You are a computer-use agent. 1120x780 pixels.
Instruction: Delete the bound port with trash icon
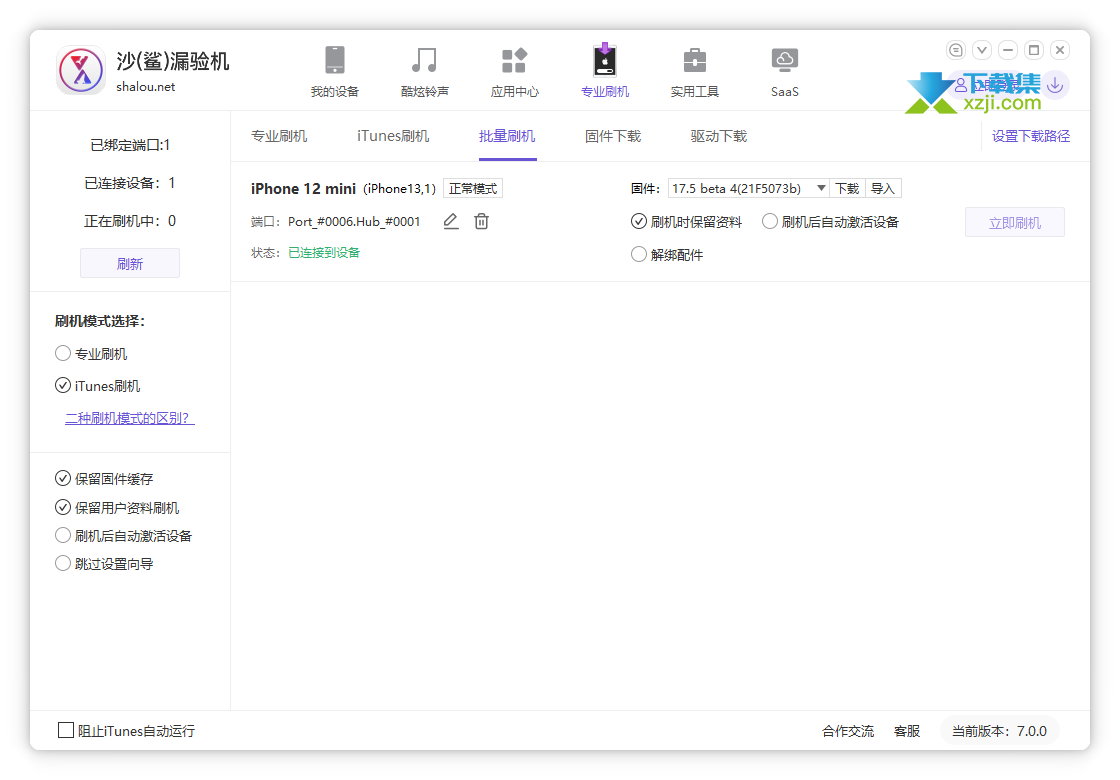481,221
